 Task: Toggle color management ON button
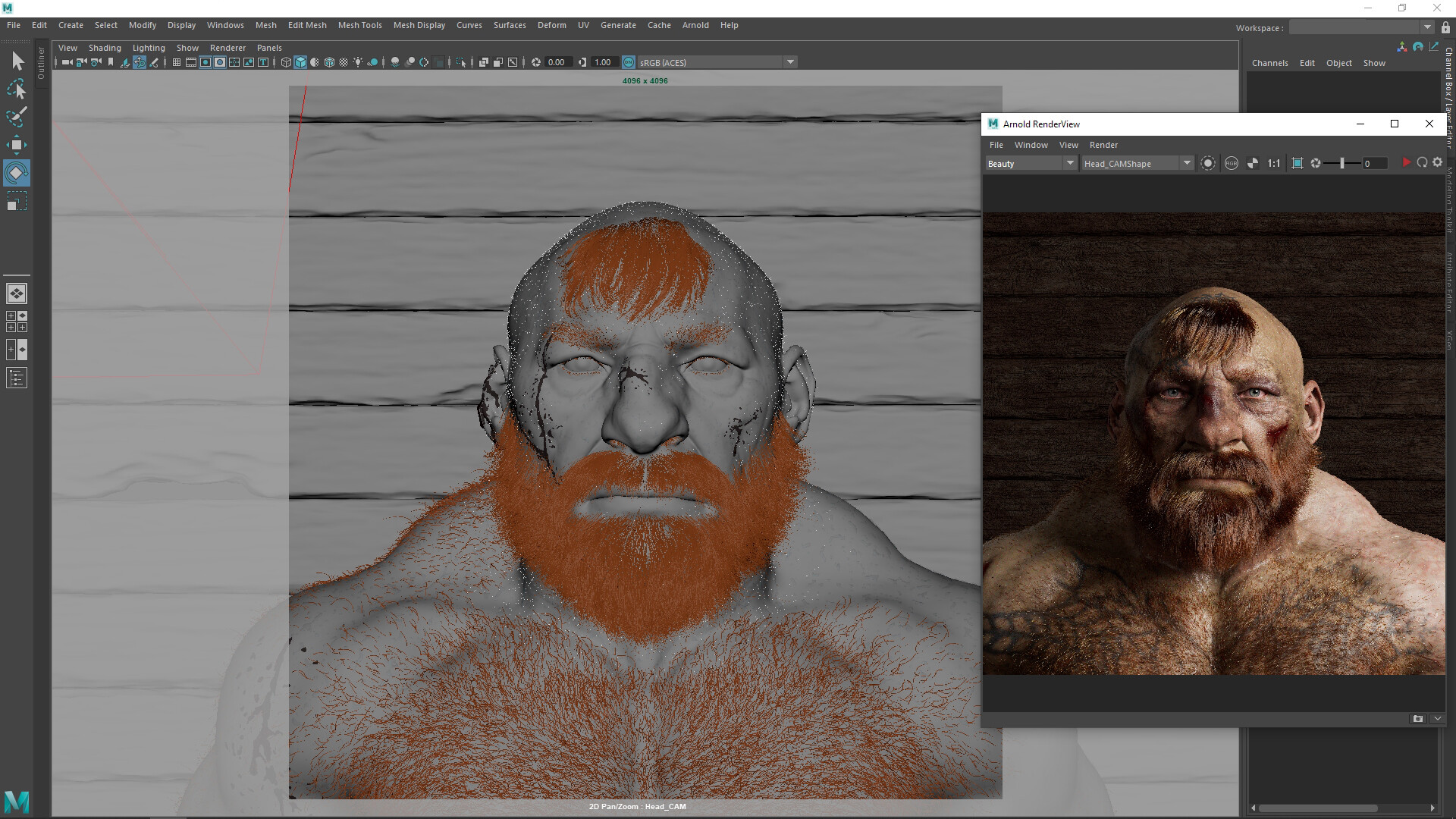pyautogui.click(x=629, y=62)
